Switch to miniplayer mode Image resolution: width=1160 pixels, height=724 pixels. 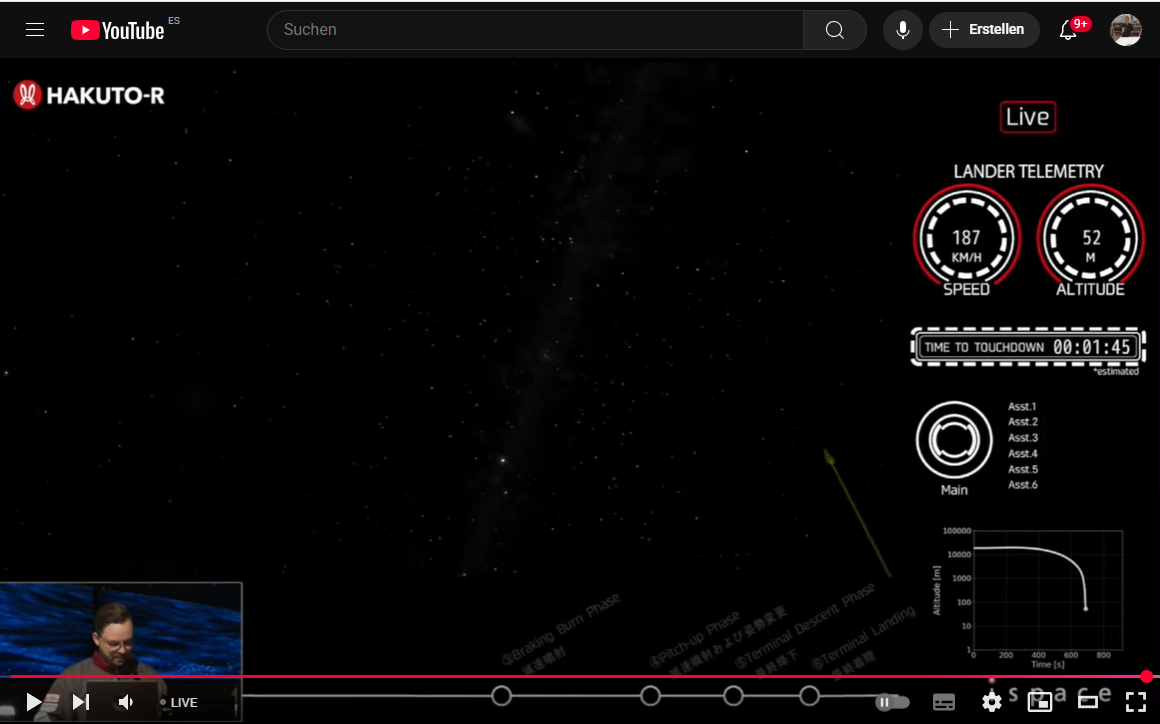[x=1039, y=702]
